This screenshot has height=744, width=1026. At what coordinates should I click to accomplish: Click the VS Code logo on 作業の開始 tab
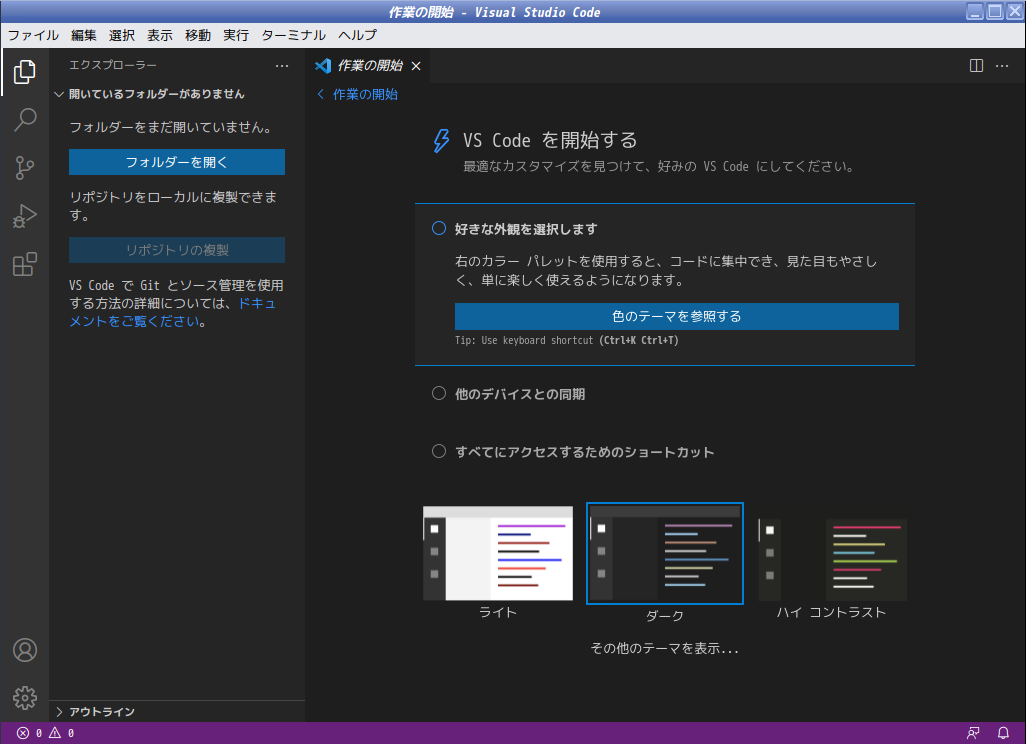click(x=323, y=65)
